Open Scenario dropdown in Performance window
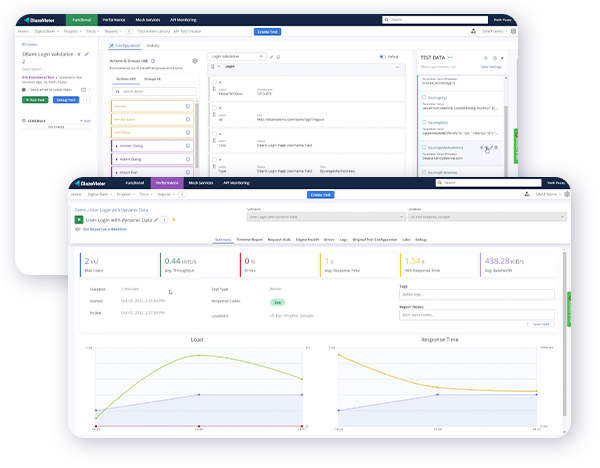600x468 pixels. [326, 217]
